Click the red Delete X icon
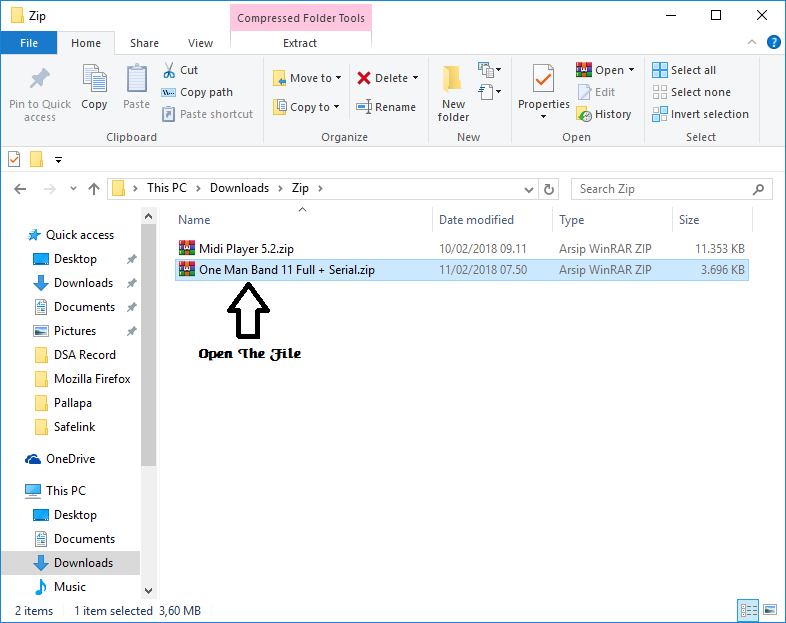This screenshot has width=786, height=623. (363, 78)
